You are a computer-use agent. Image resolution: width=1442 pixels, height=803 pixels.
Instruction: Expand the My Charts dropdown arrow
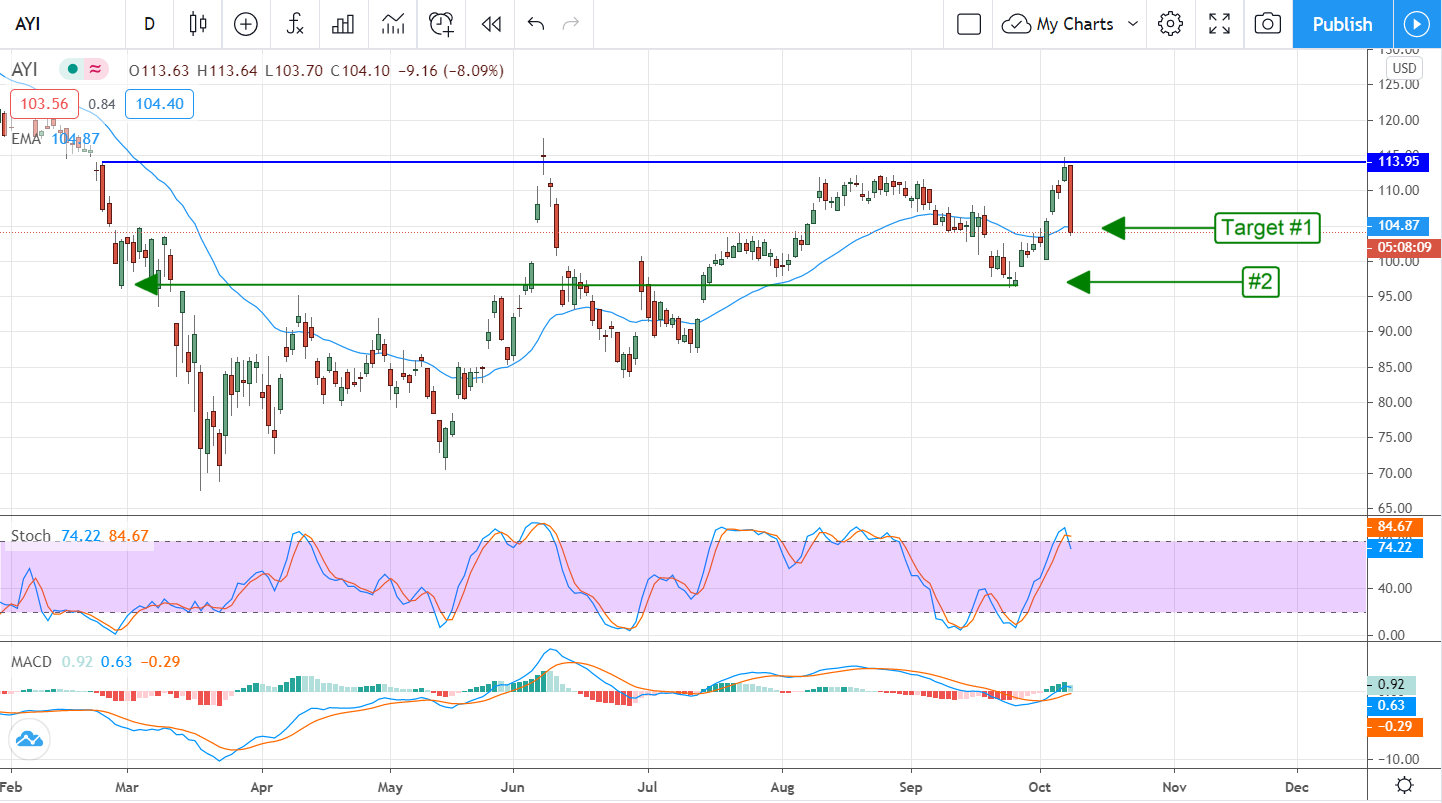(x=1133, y=24)
